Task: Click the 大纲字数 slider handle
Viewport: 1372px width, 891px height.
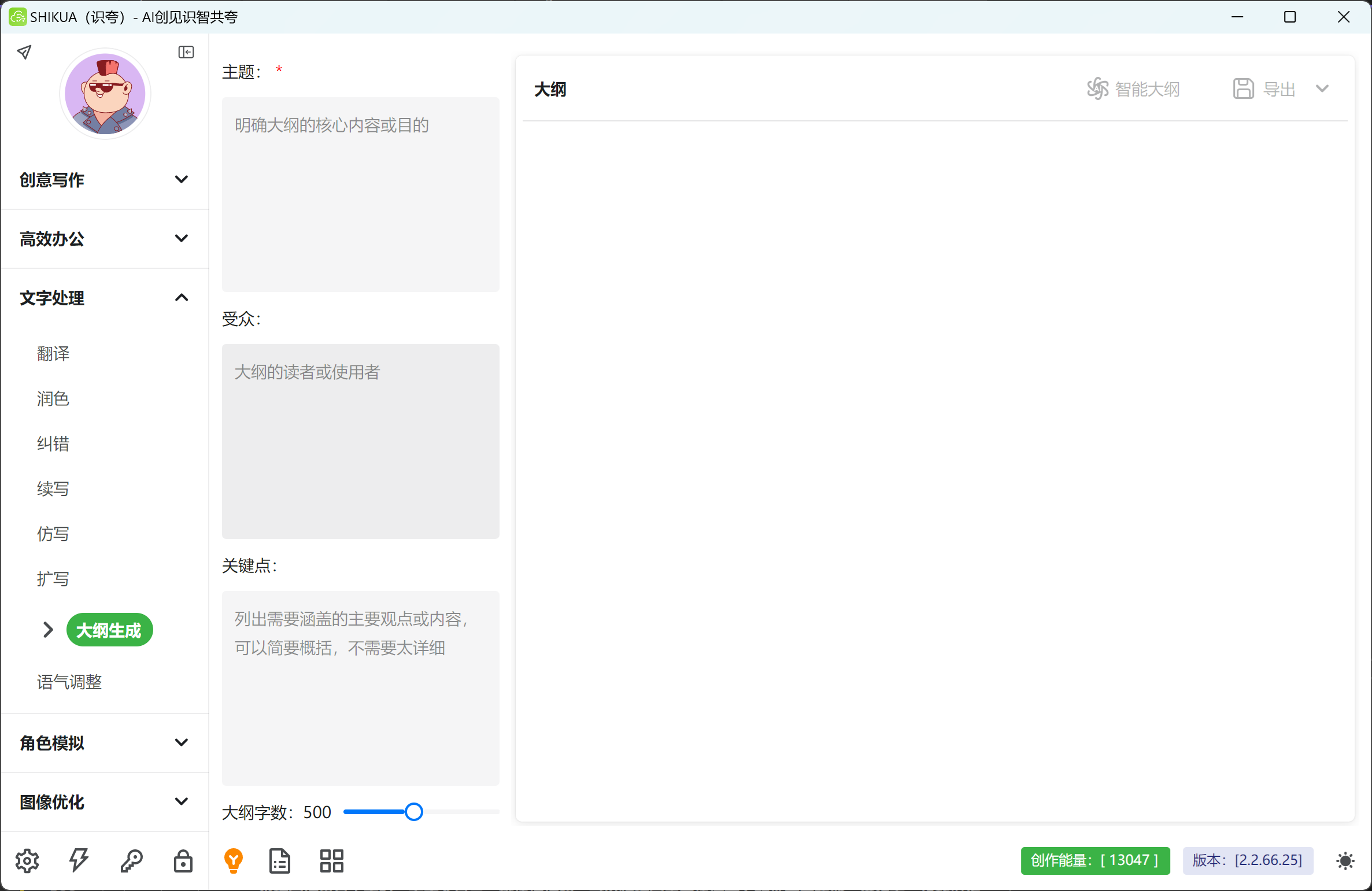Action: tap(414, 812)
